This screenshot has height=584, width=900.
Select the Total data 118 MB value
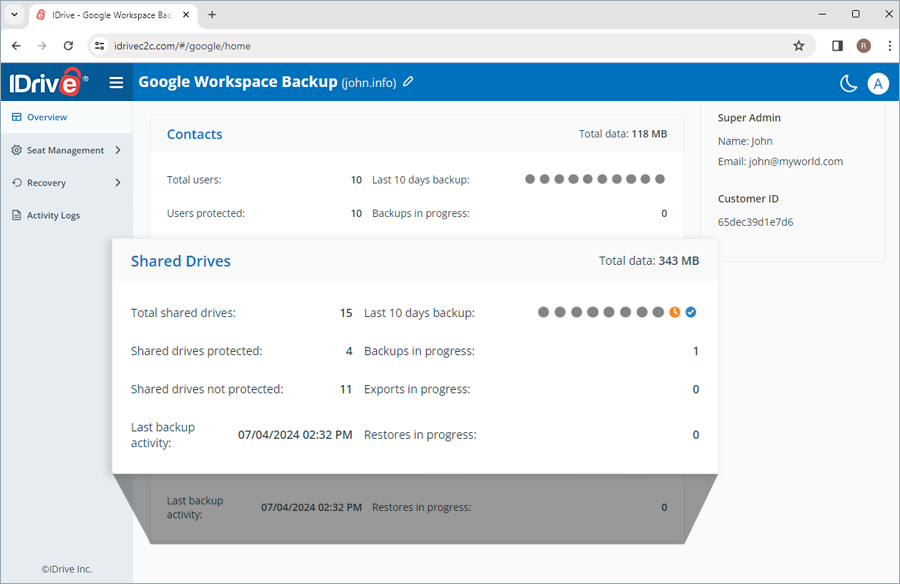(649, 134)
